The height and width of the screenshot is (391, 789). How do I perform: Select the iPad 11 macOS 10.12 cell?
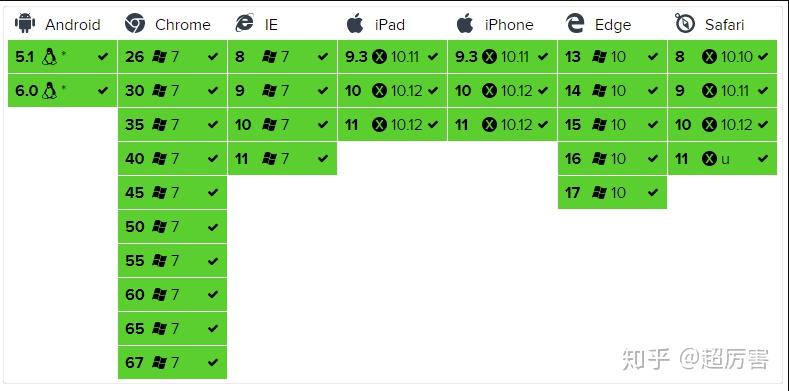392,125
